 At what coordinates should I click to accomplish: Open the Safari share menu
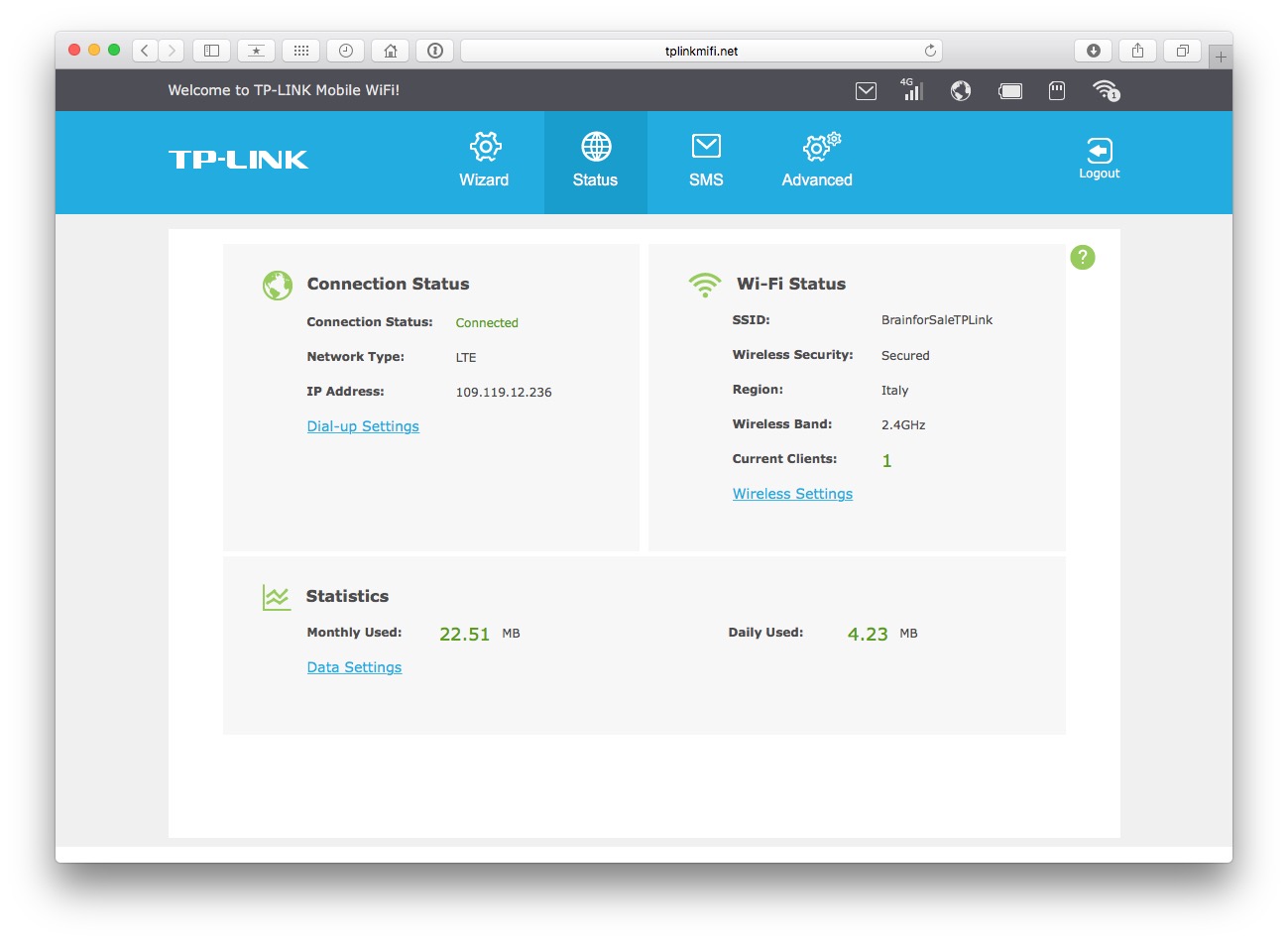click(x=1137, y=51)
